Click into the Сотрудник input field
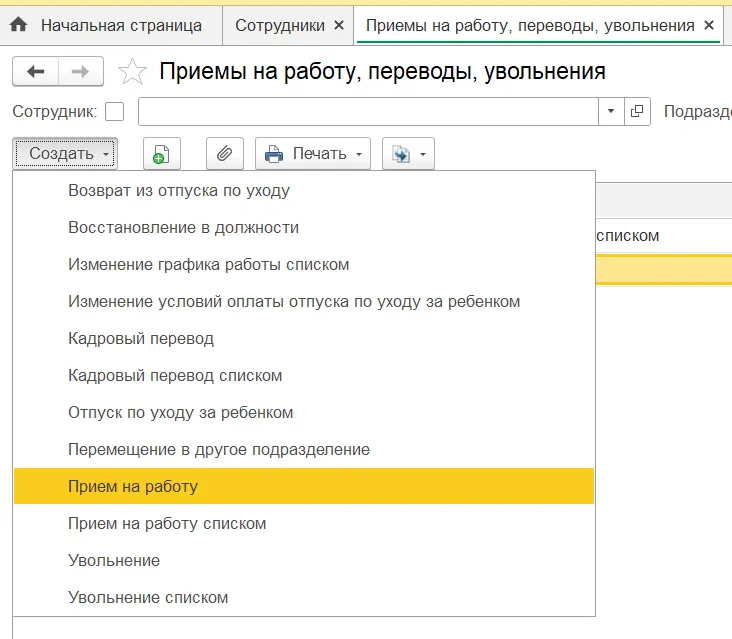Image resolution: width=732 pixels, height=639 pixels. point(368,111)
